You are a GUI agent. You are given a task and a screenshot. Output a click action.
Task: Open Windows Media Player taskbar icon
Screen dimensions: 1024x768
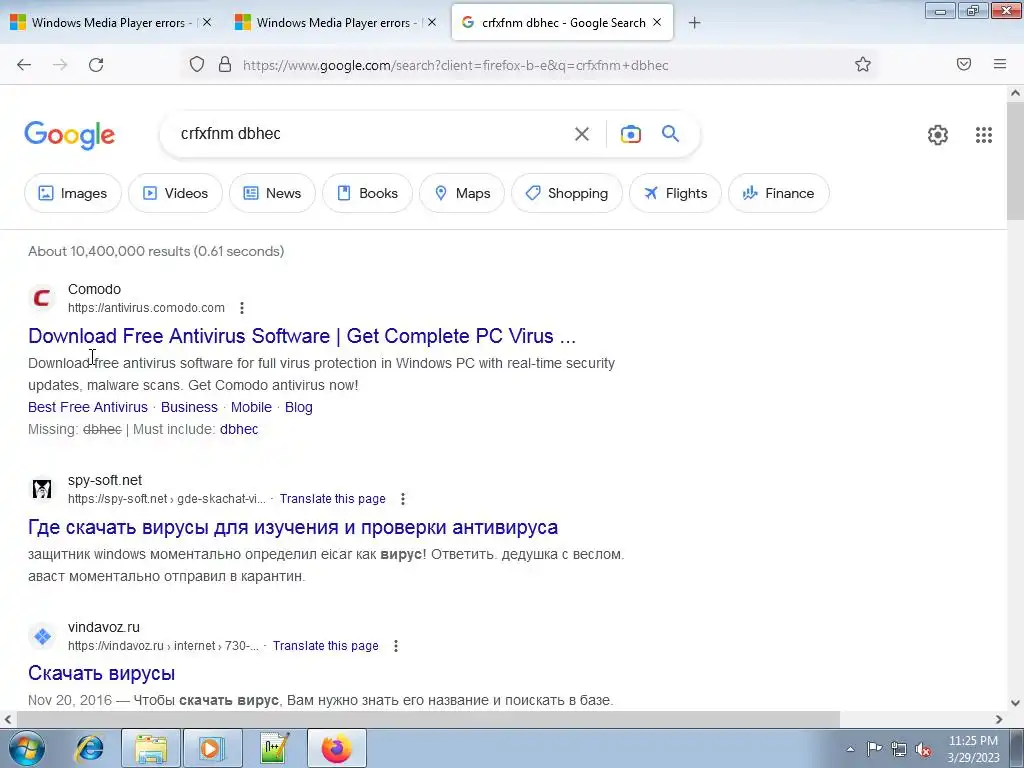pos(212,748)
